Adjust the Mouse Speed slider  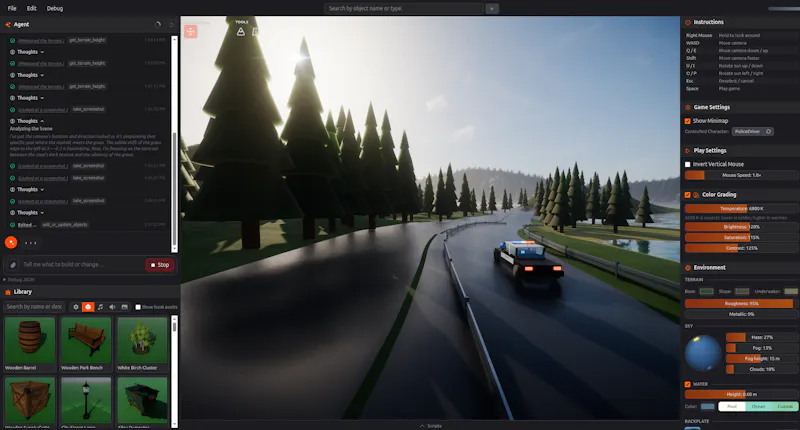[741, 175]
